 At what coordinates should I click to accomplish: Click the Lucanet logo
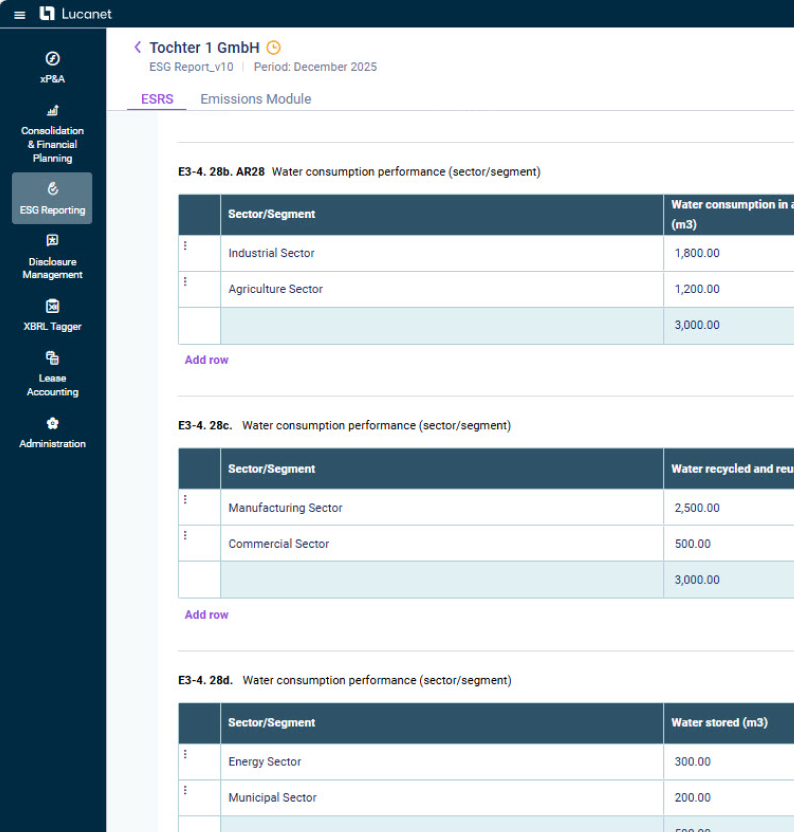pos(76,14)
